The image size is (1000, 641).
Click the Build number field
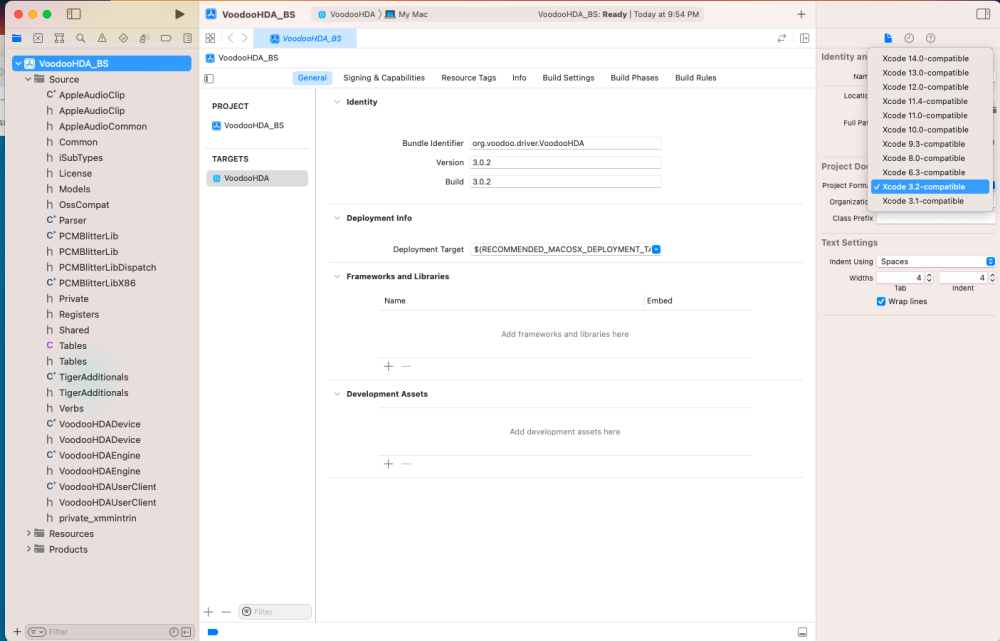566,182
